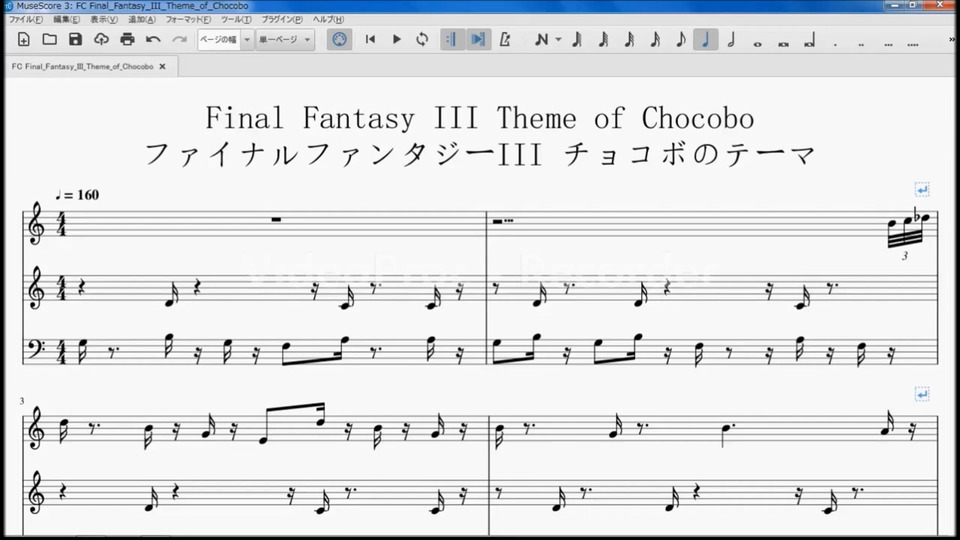
Task: Open the ヘルプ(H) menu
Action: coord(328,20)
